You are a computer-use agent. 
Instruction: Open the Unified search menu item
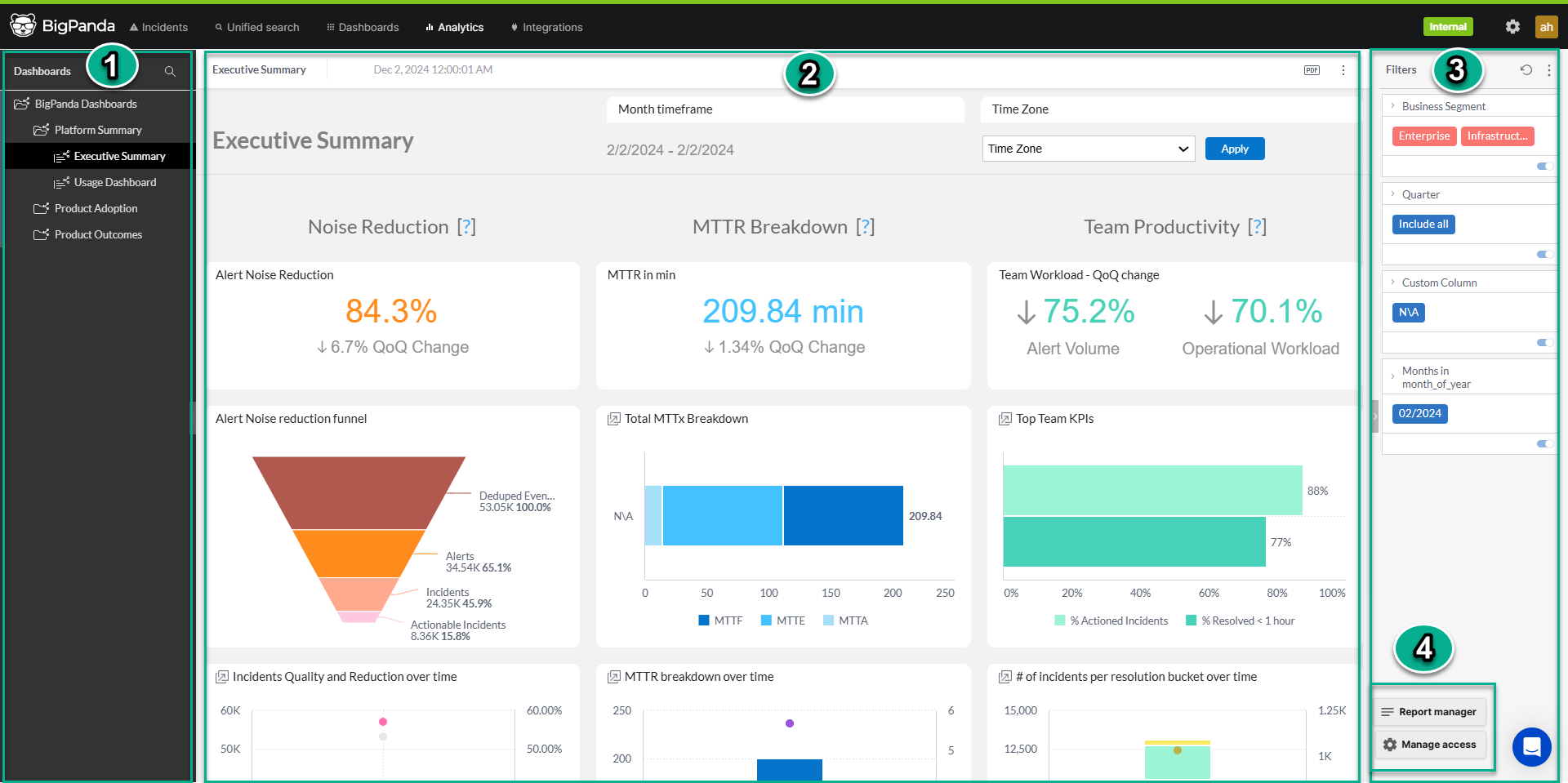pos(257,27)
